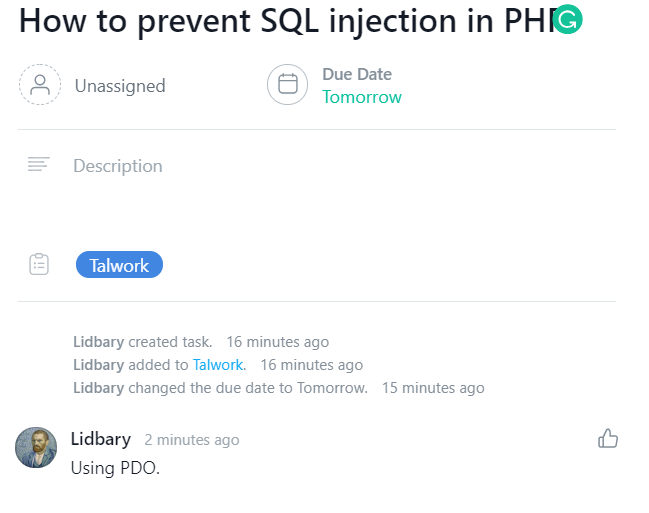The width and height of the screenshot is (649, 513).
Task: Click the "changed the due date" log entry
Action: (x=220, y=388)
